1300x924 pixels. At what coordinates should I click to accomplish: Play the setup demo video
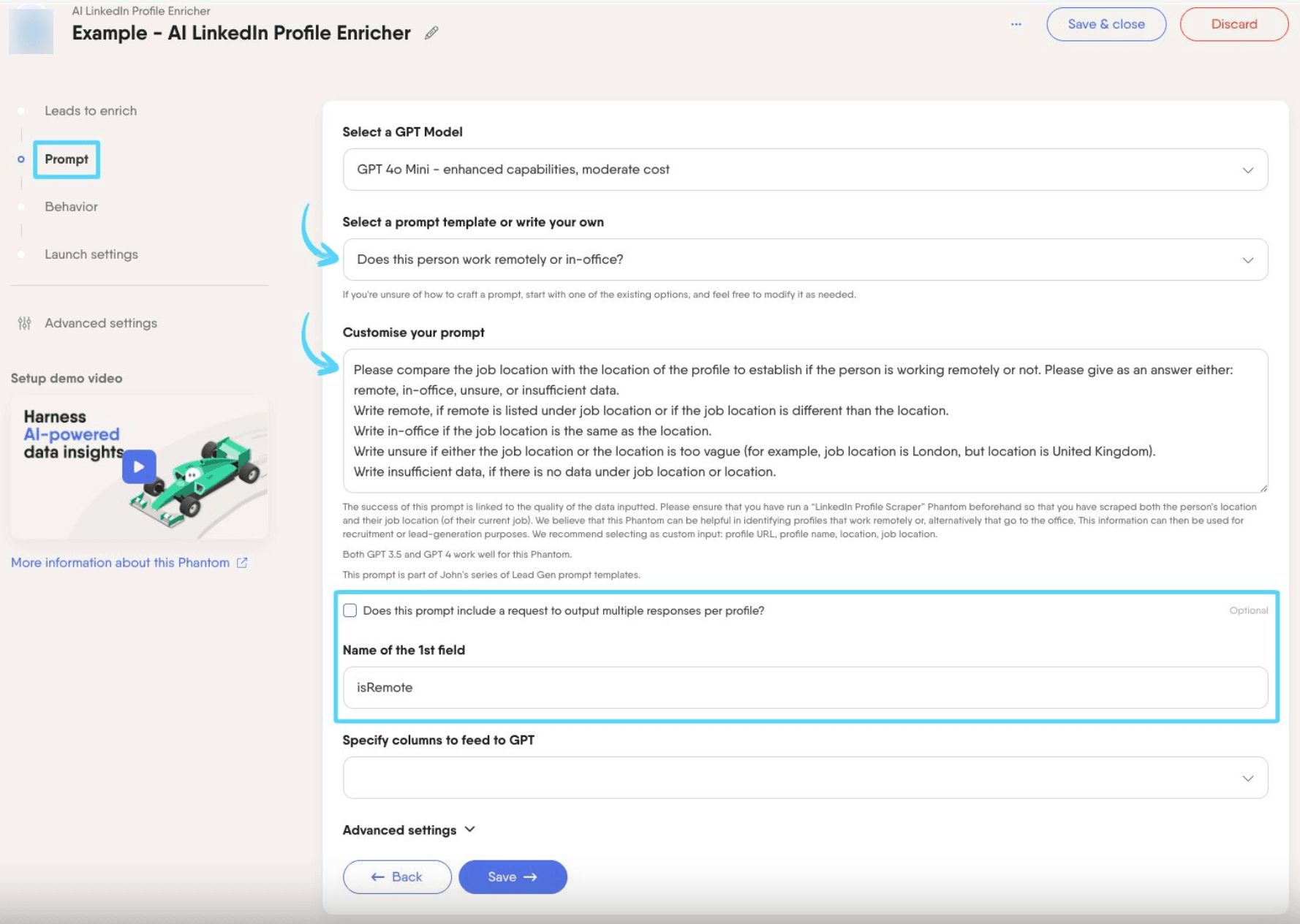click(x=139, y=466)
